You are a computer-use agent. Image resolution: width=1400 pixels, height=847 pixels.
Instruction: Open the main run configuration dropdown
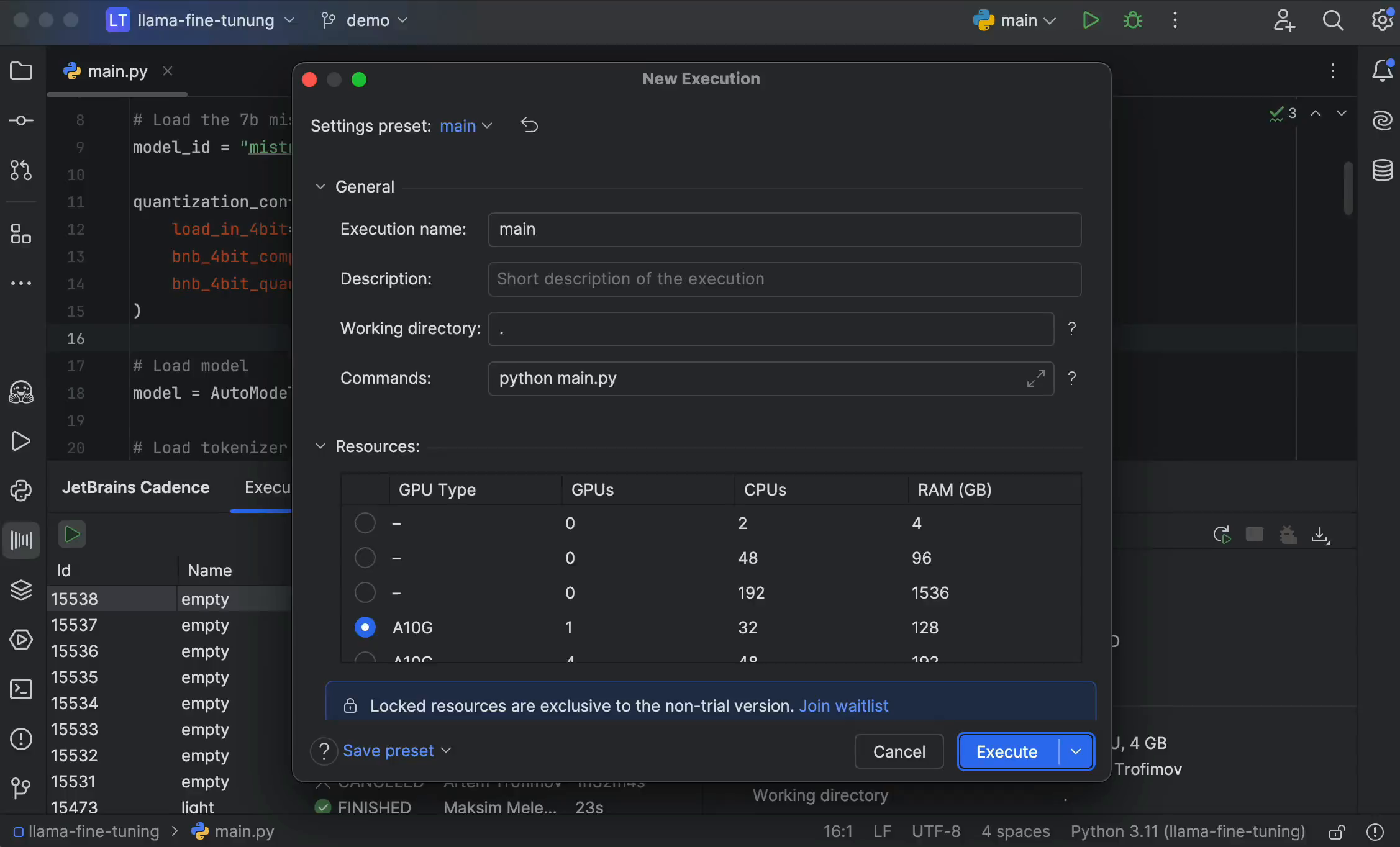1015,20
